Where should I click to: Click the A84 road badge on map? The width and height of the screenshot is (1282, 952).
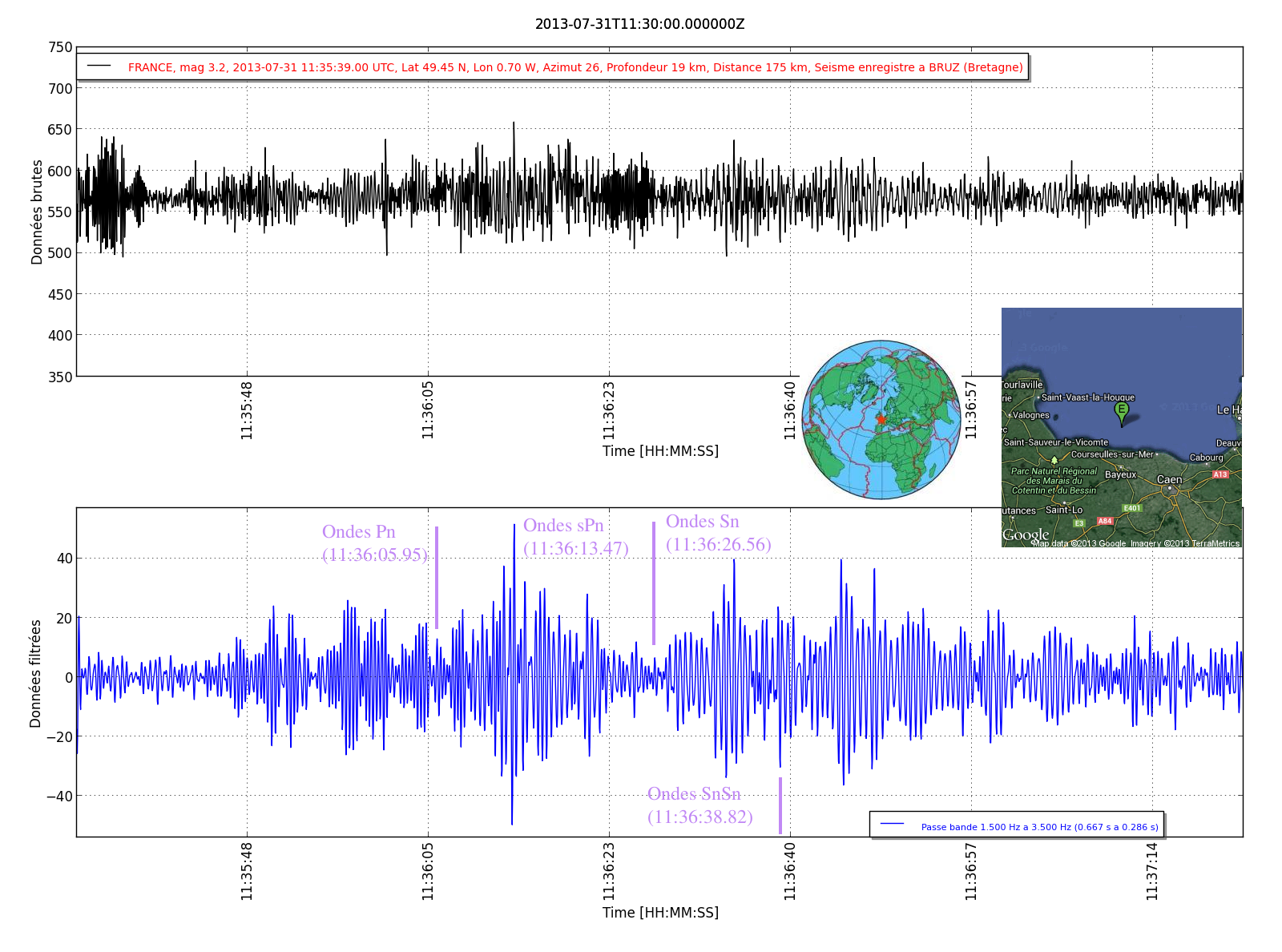[x=1105, y=521]
